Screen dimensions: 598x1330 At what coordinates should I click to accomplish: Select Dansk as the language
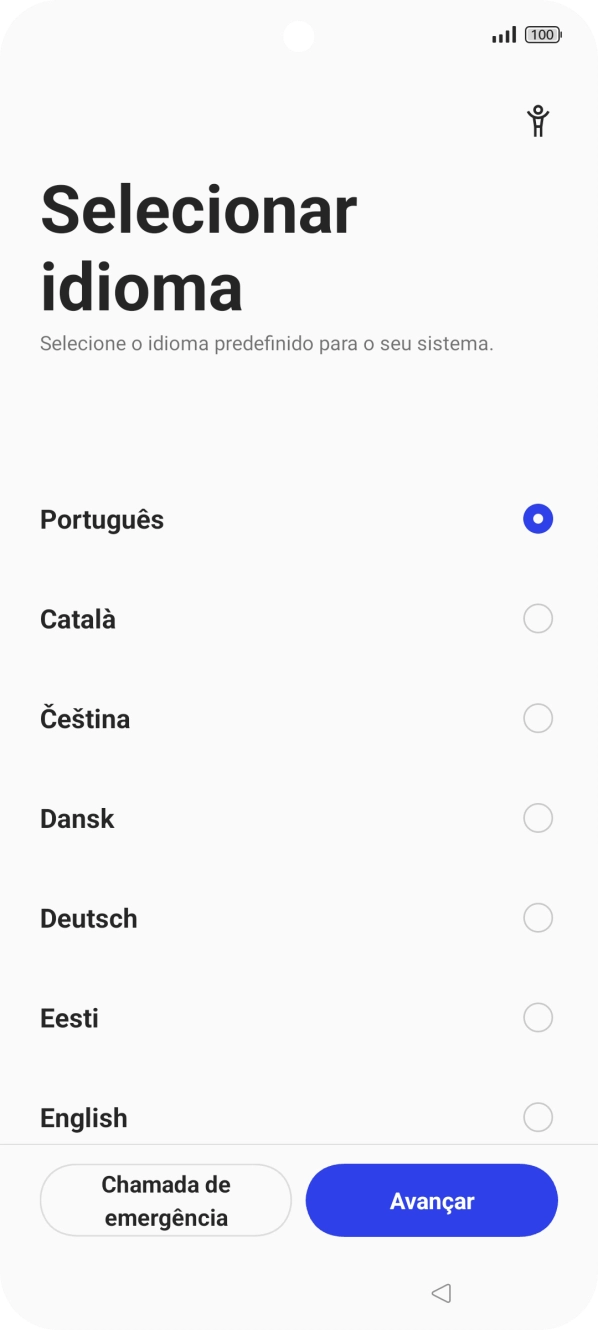pos(538,818)
